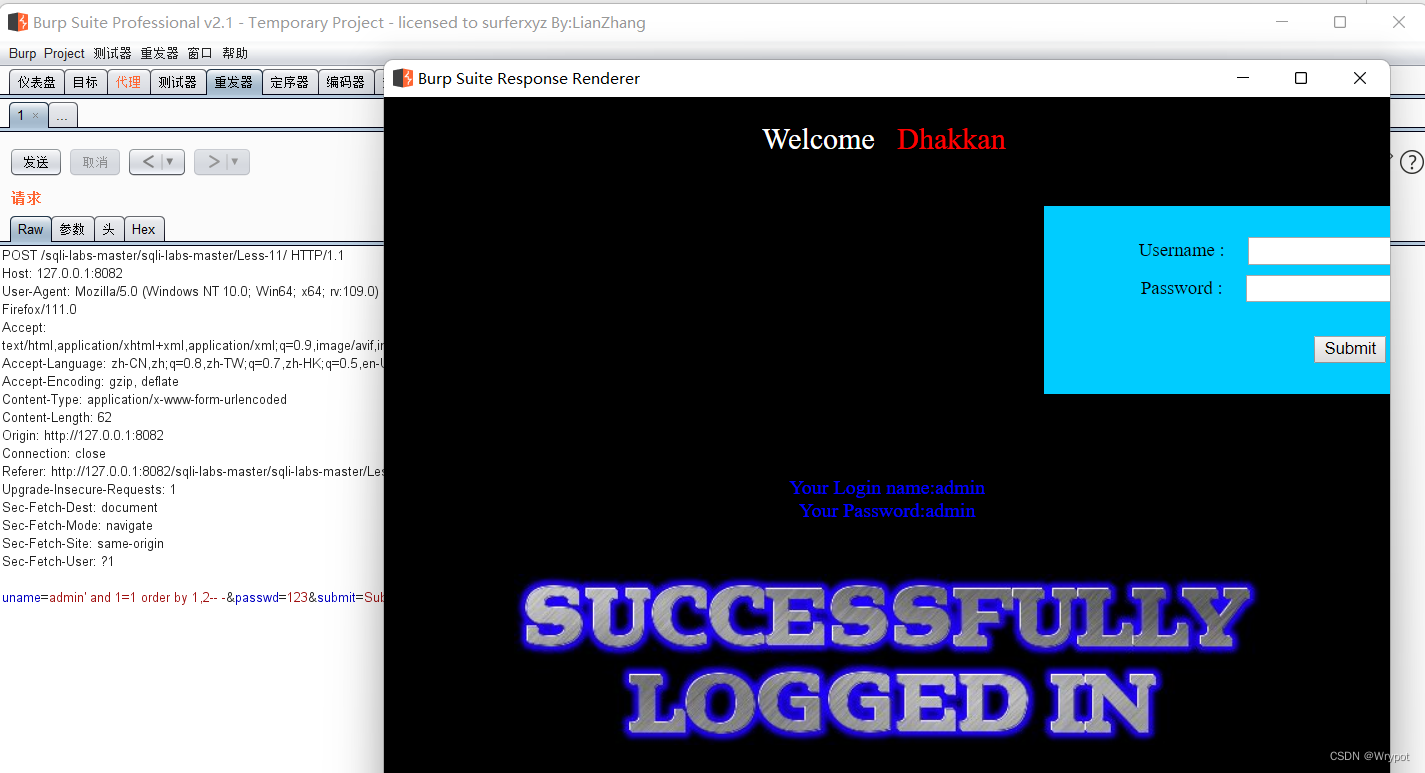Switch to the 代理 tab
Image resolution: width=1425 pixels, height=773 pixels.
[128, 82]
